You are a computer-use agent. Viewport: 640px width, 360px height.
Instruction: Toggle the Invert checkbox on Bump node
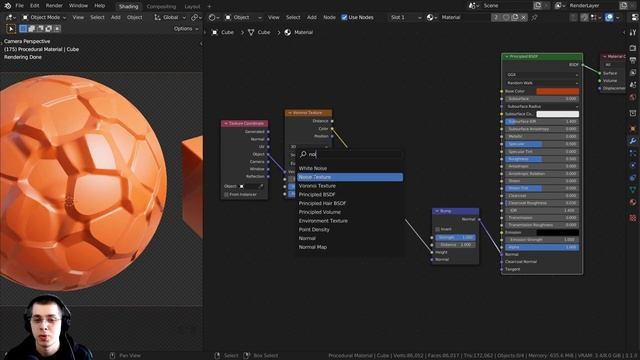point(438,229)
